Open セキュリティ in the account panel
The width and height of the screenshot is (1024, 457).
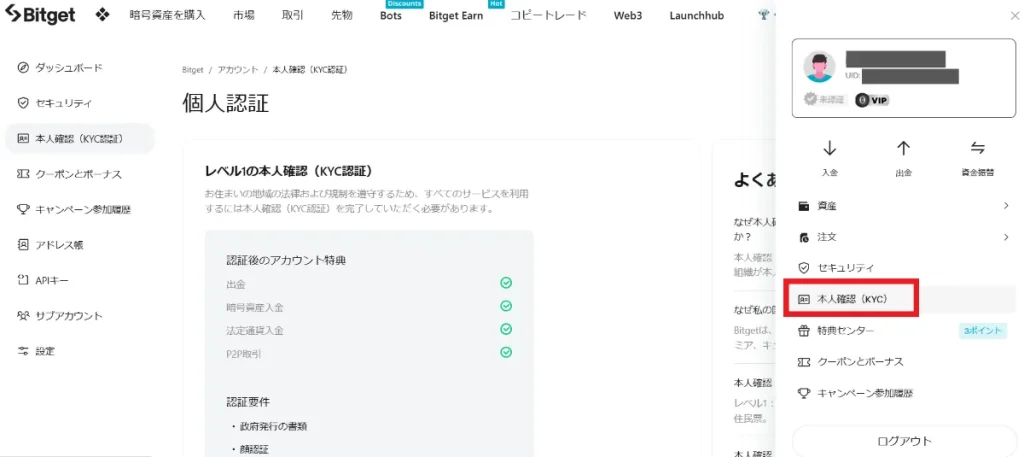coord(904,268)
